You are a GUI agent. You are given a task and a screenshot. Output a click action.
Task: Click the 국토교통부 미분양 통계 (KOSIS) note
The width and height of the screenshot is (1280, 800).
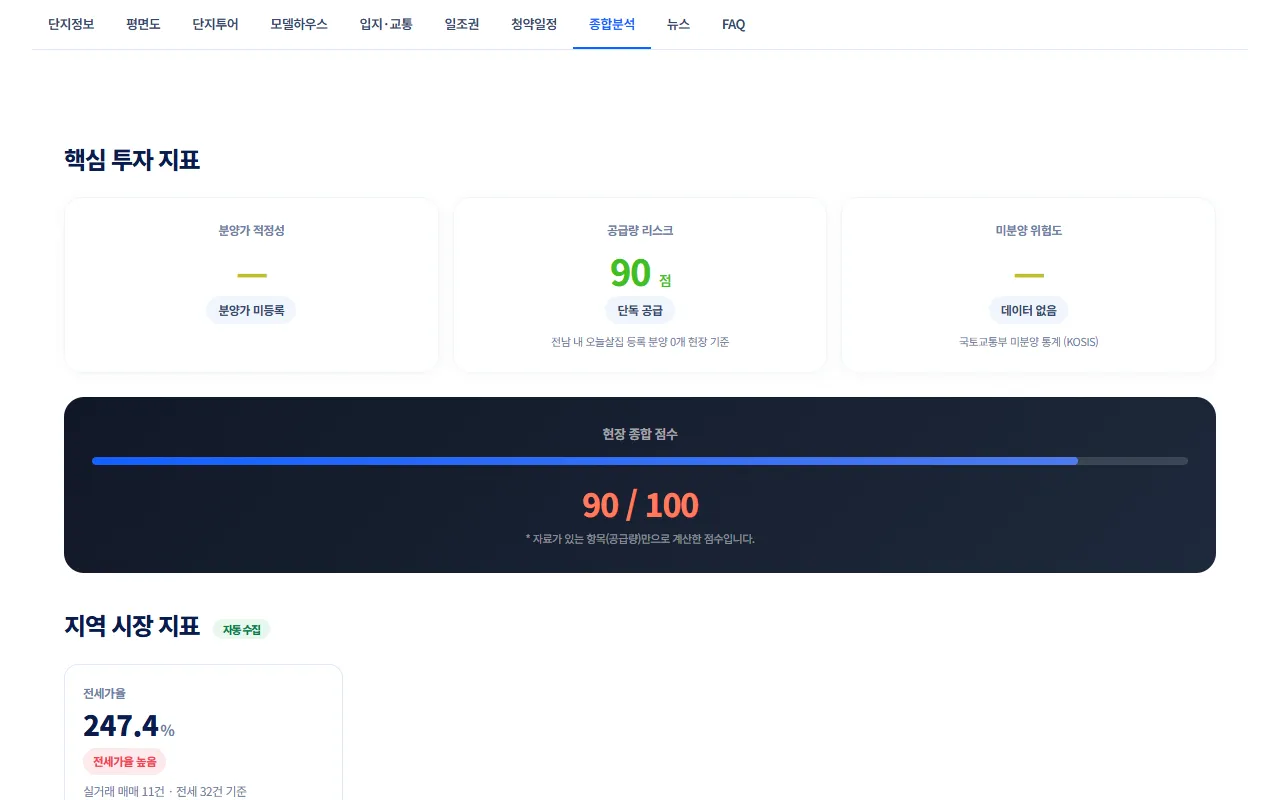[1028, 342]
